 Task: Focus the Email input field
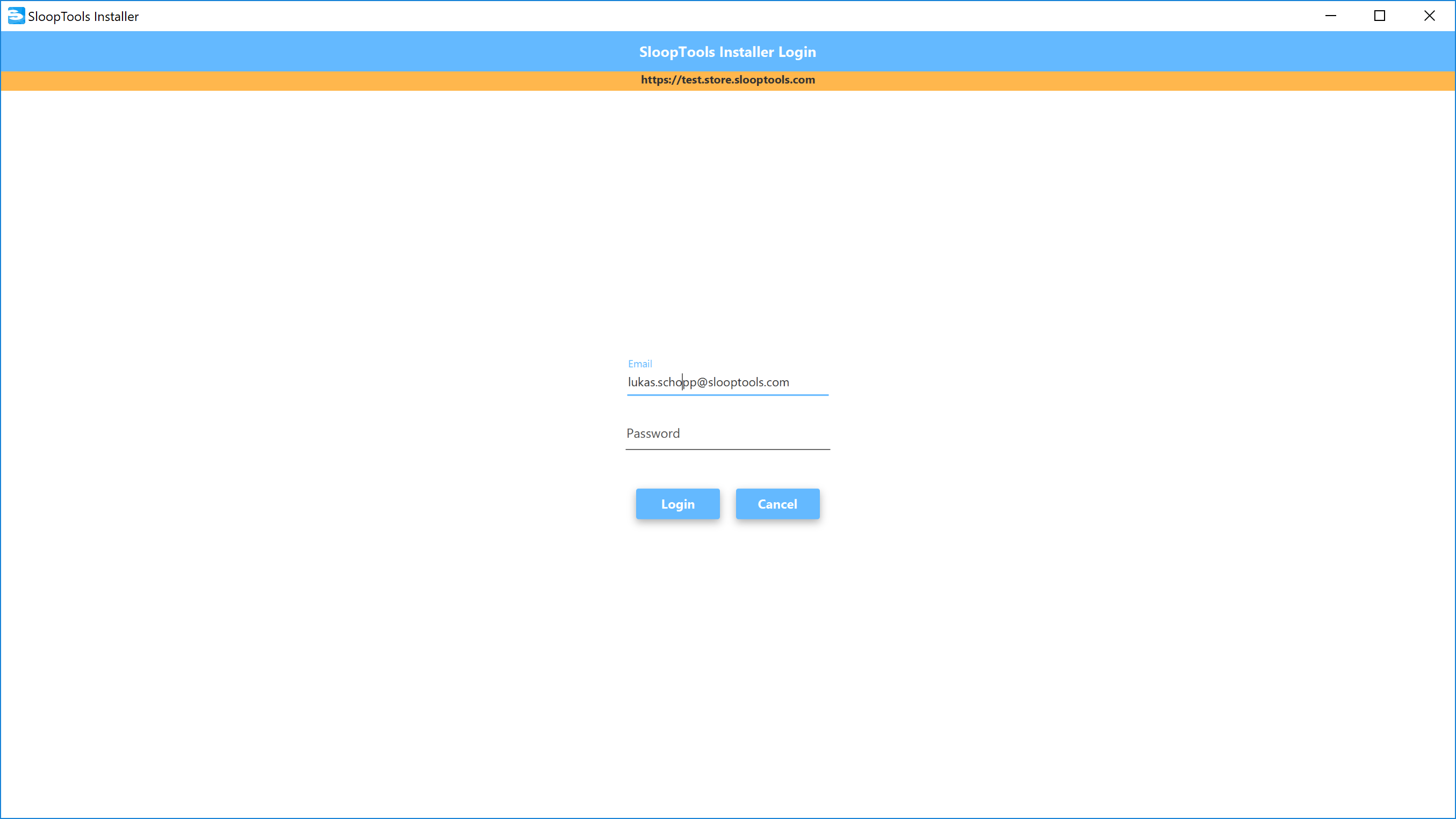point(727,382)
